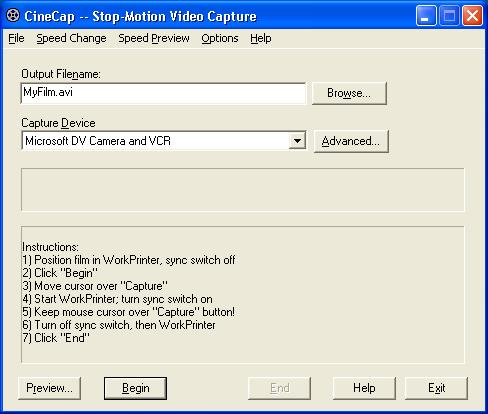This screenshot has width=488, height=414.
Task: Click the Browse... button
Action: (x=349, y=93)
